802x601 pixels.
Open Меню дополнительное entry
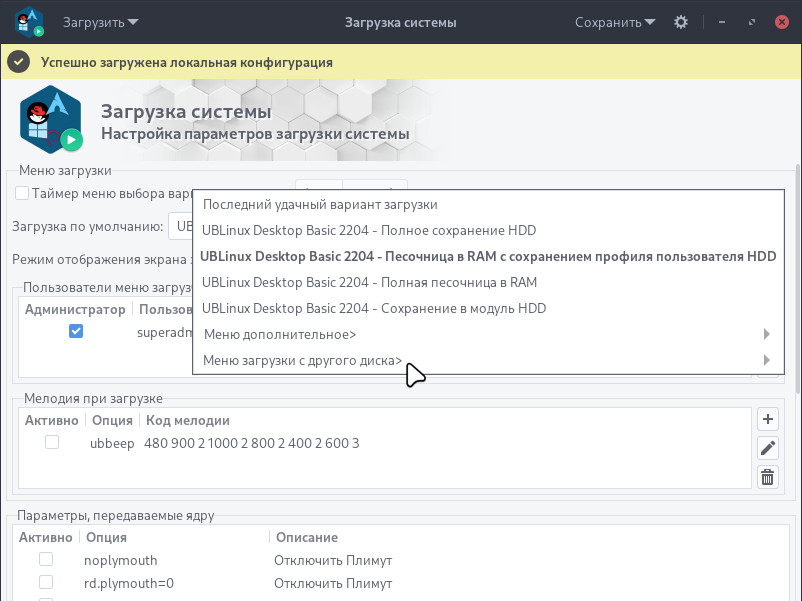click(488, 335)
